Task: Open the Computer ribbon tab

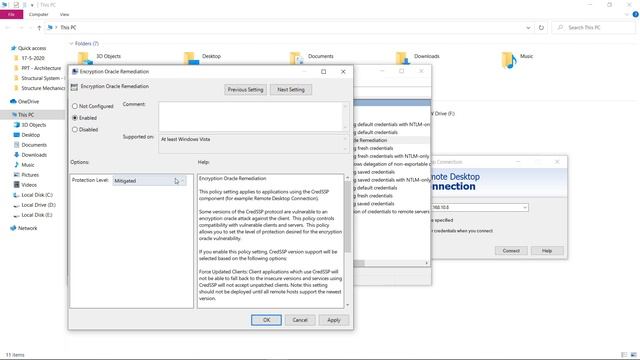Action: click(x=38, y=14)
